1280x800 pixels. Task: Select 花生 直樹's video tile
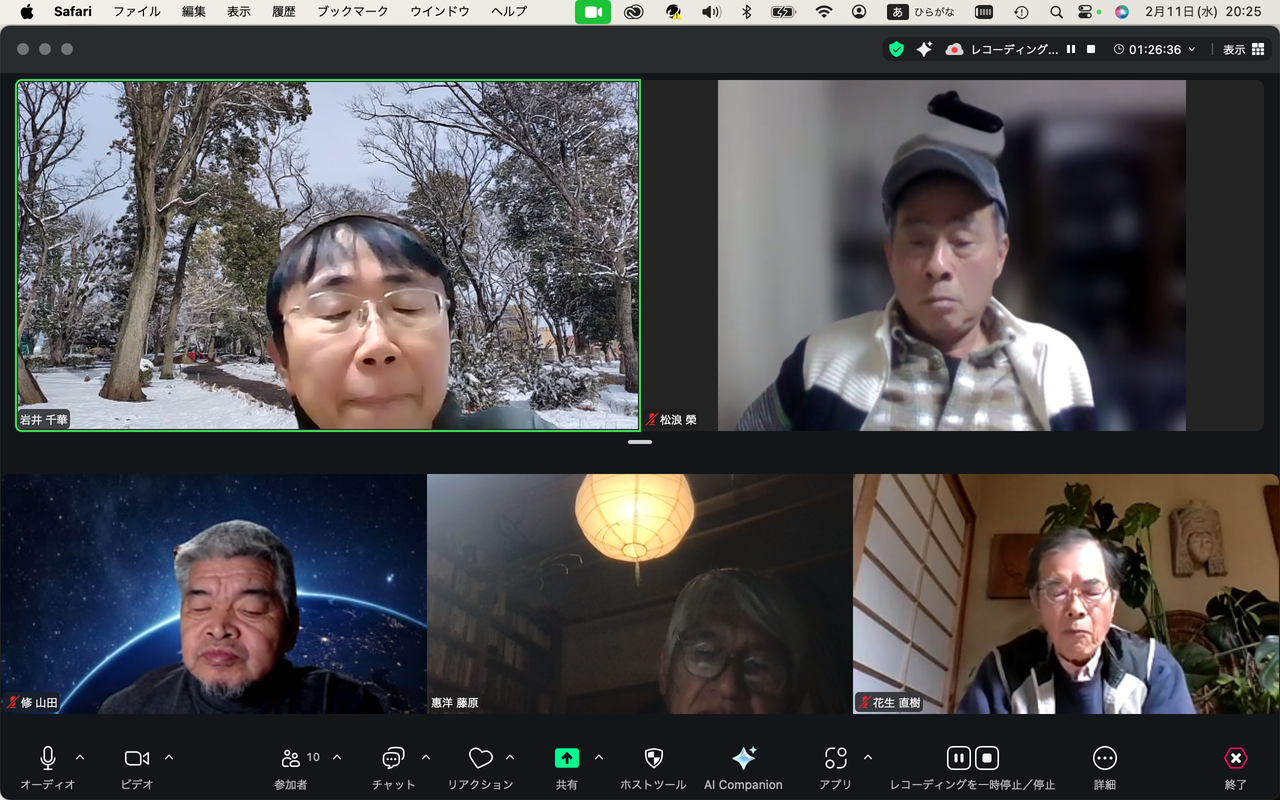tap(1066, 594)
